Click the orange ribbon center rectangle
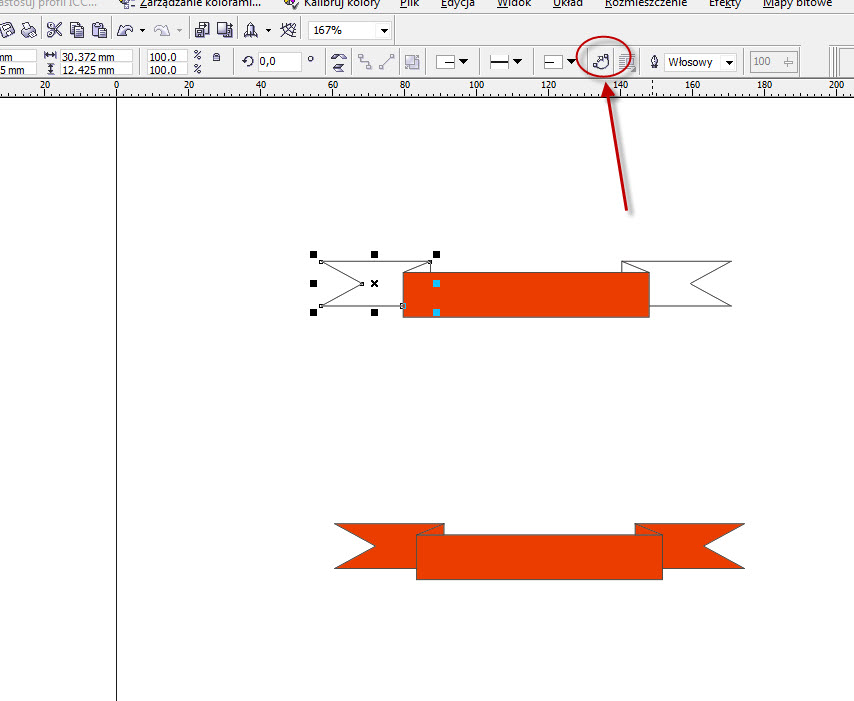The image size is (854, 701). [x=539, y=557]
